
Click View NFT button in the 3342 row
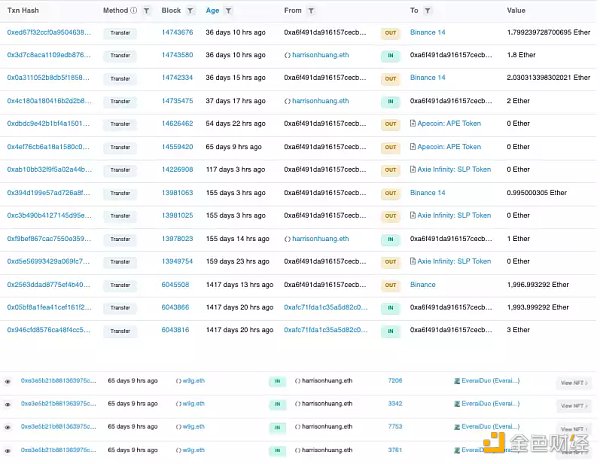pyautogui.click(x=574, y=406)
